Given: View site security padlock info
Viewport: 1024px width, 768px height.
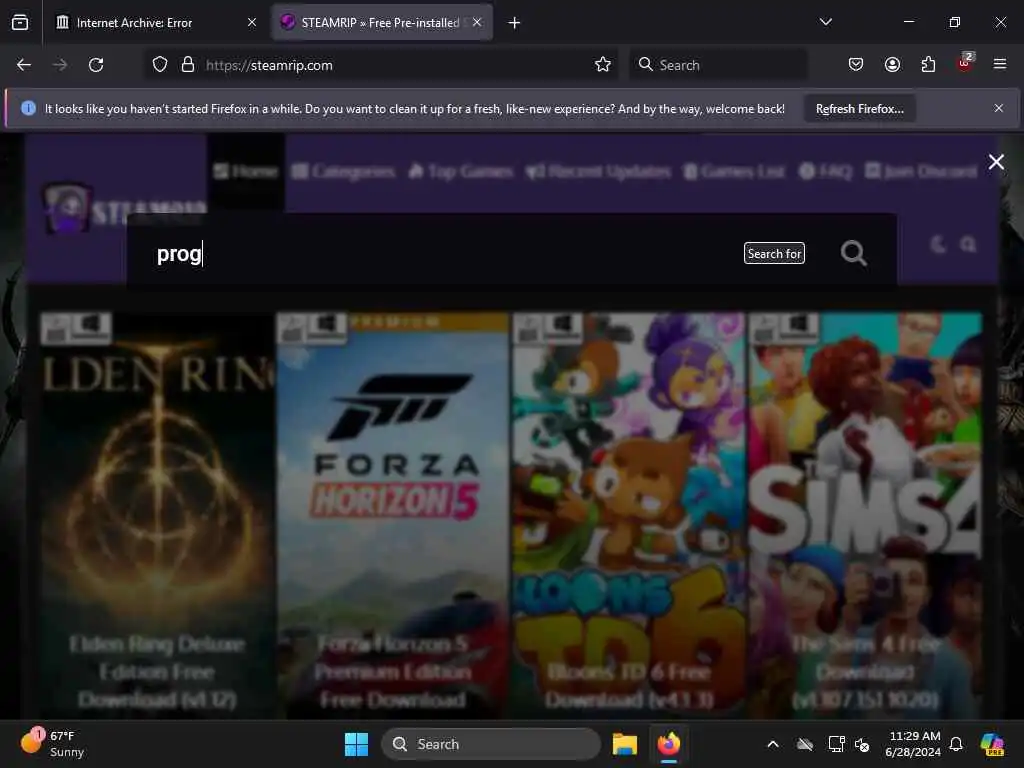Looking at the screenshot, I should click(x=188, y=65).
